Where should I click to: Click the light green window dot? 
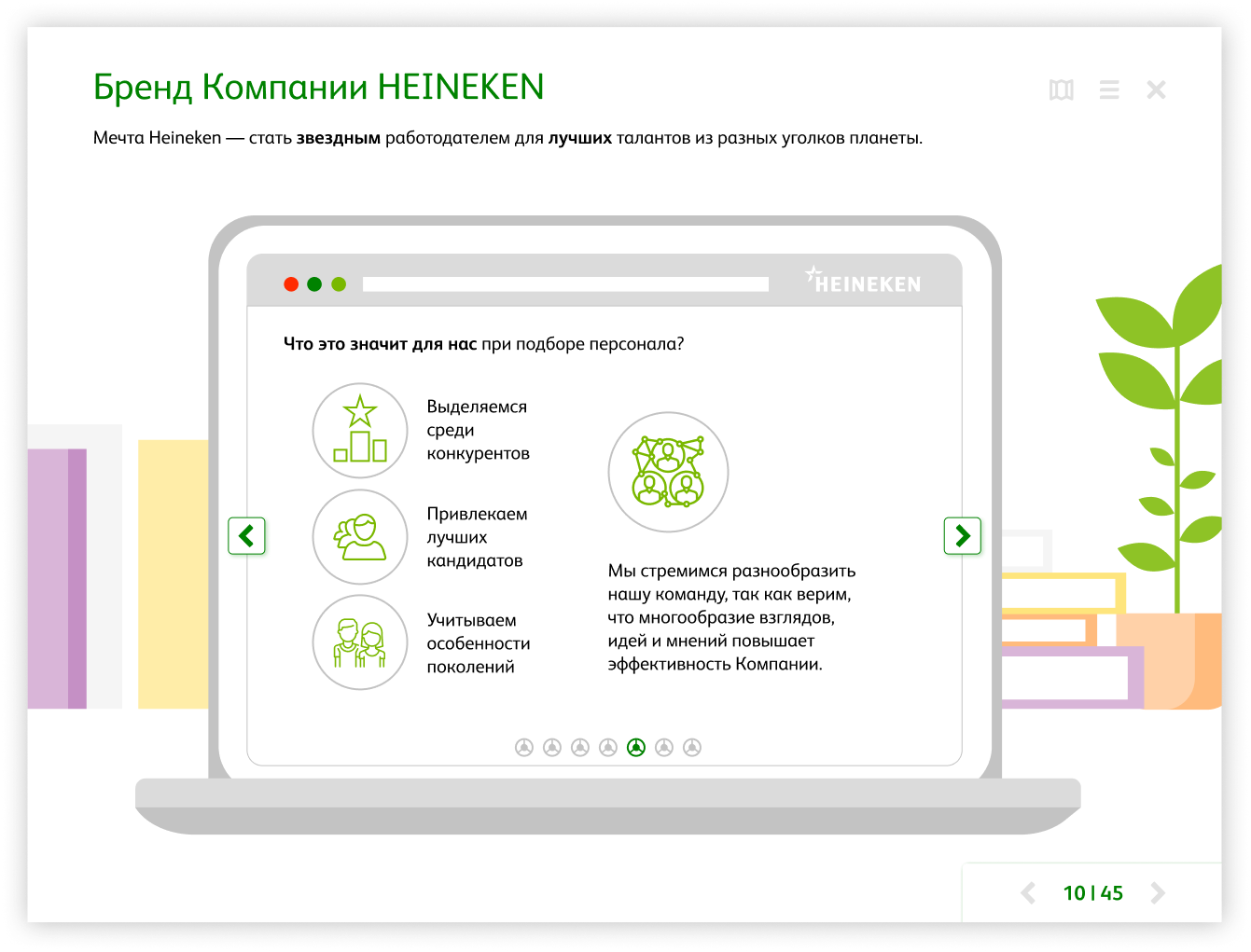pos(339,284)
